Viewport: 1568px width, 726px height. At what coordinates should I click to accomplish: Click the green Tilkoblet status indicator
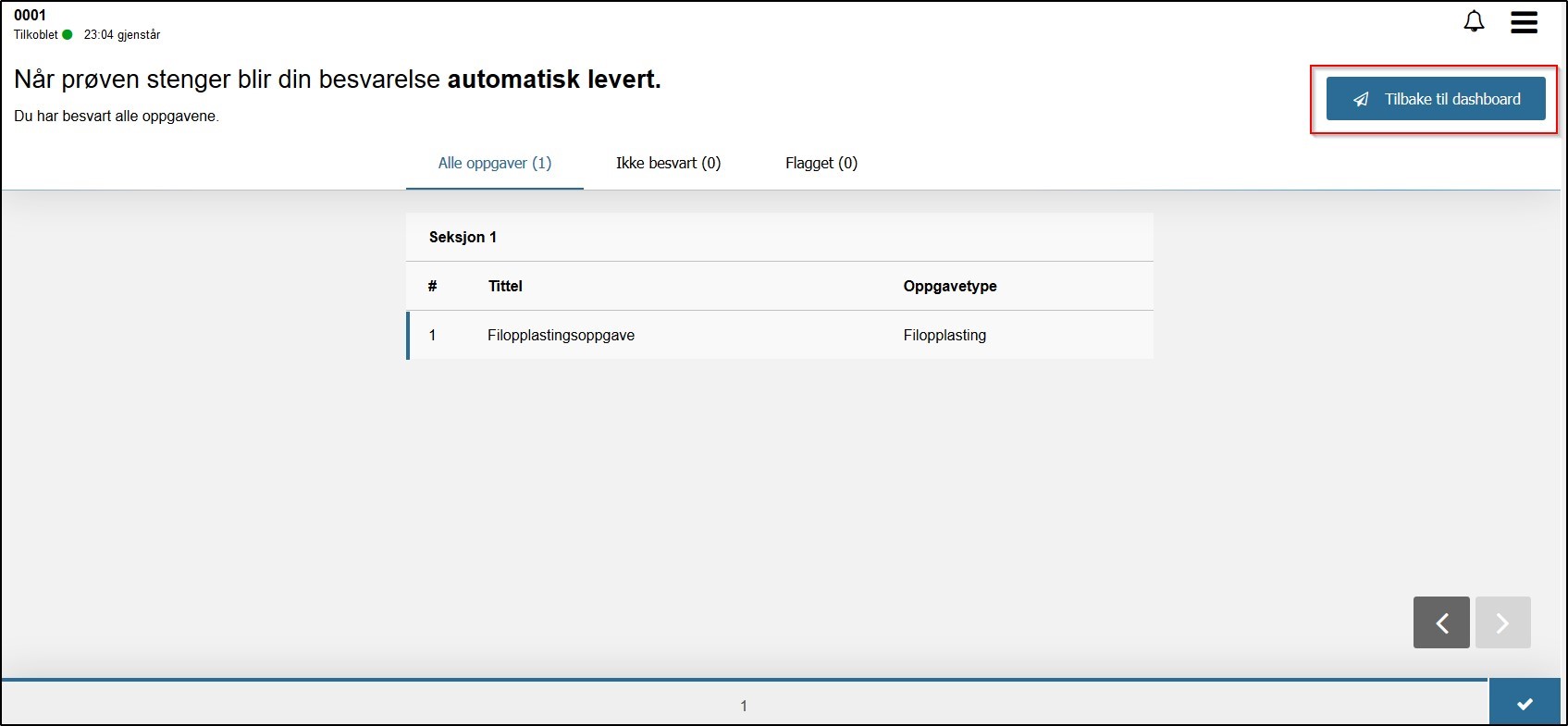pos(68,35)
